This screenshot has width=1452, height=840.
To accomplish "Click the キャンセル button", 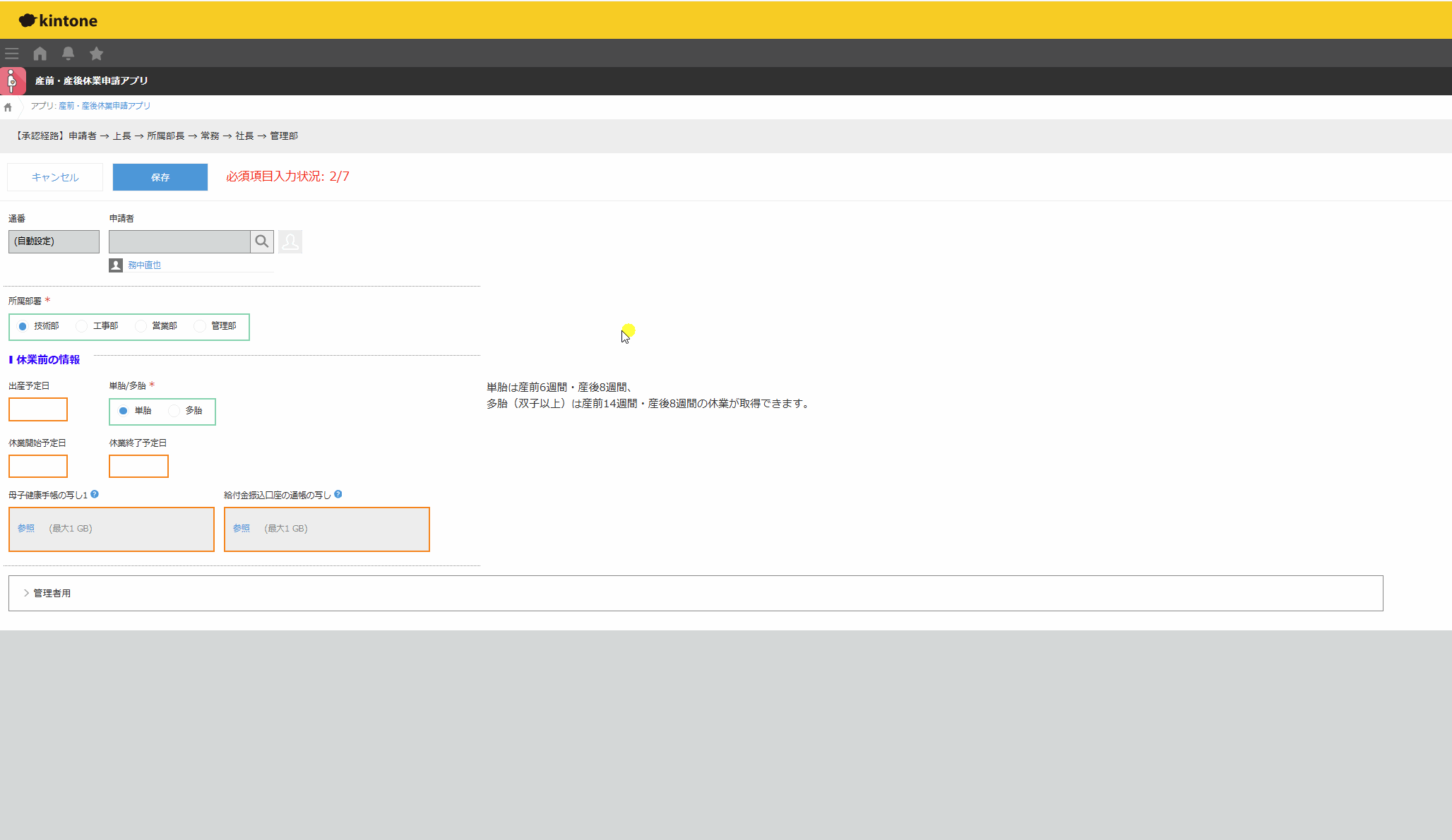I will (x=55, y=177).
